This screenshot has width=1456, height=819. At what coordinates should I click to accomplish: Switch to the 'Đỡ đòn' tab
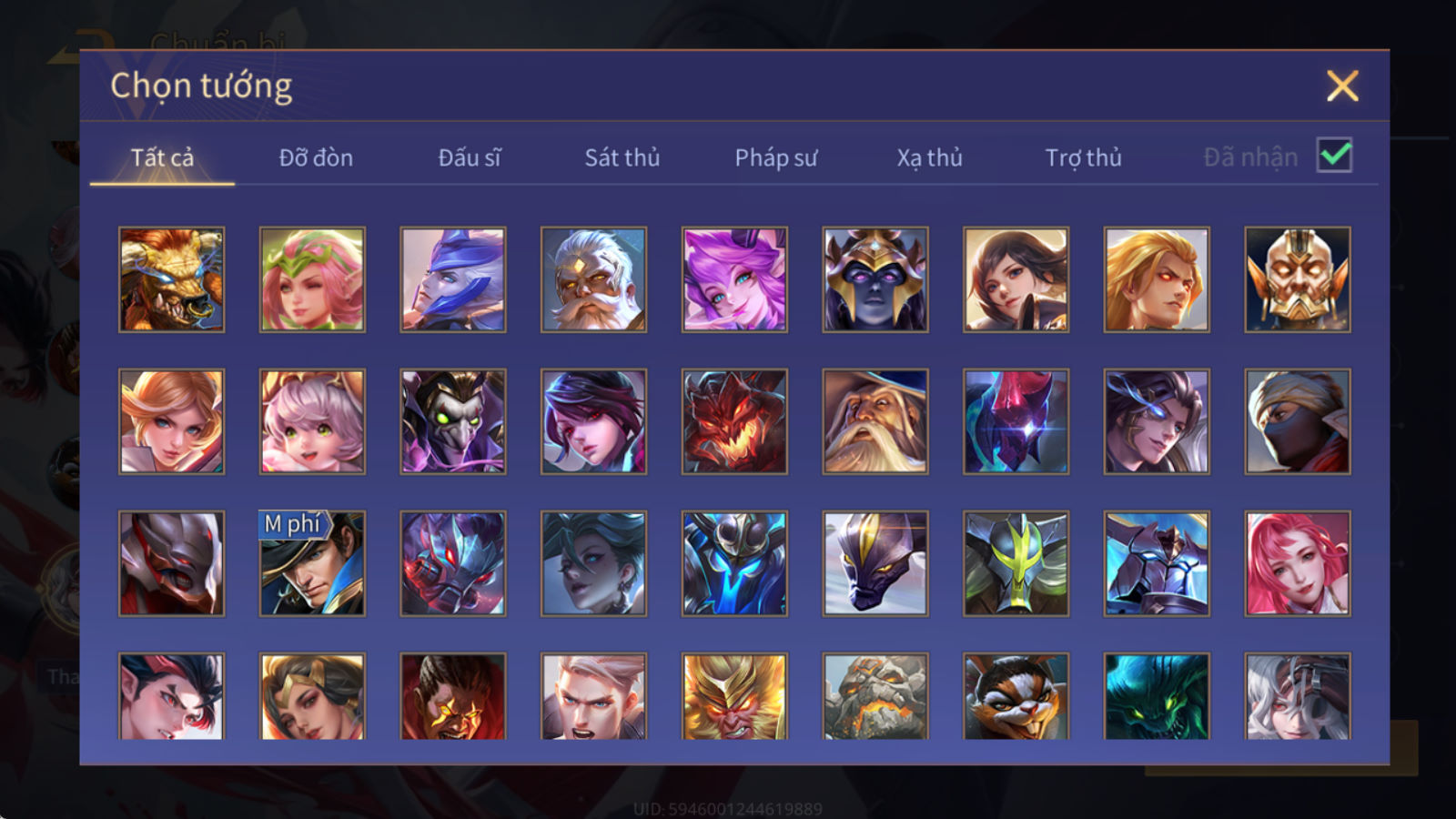pyautogui.click(x=316, y=157)
